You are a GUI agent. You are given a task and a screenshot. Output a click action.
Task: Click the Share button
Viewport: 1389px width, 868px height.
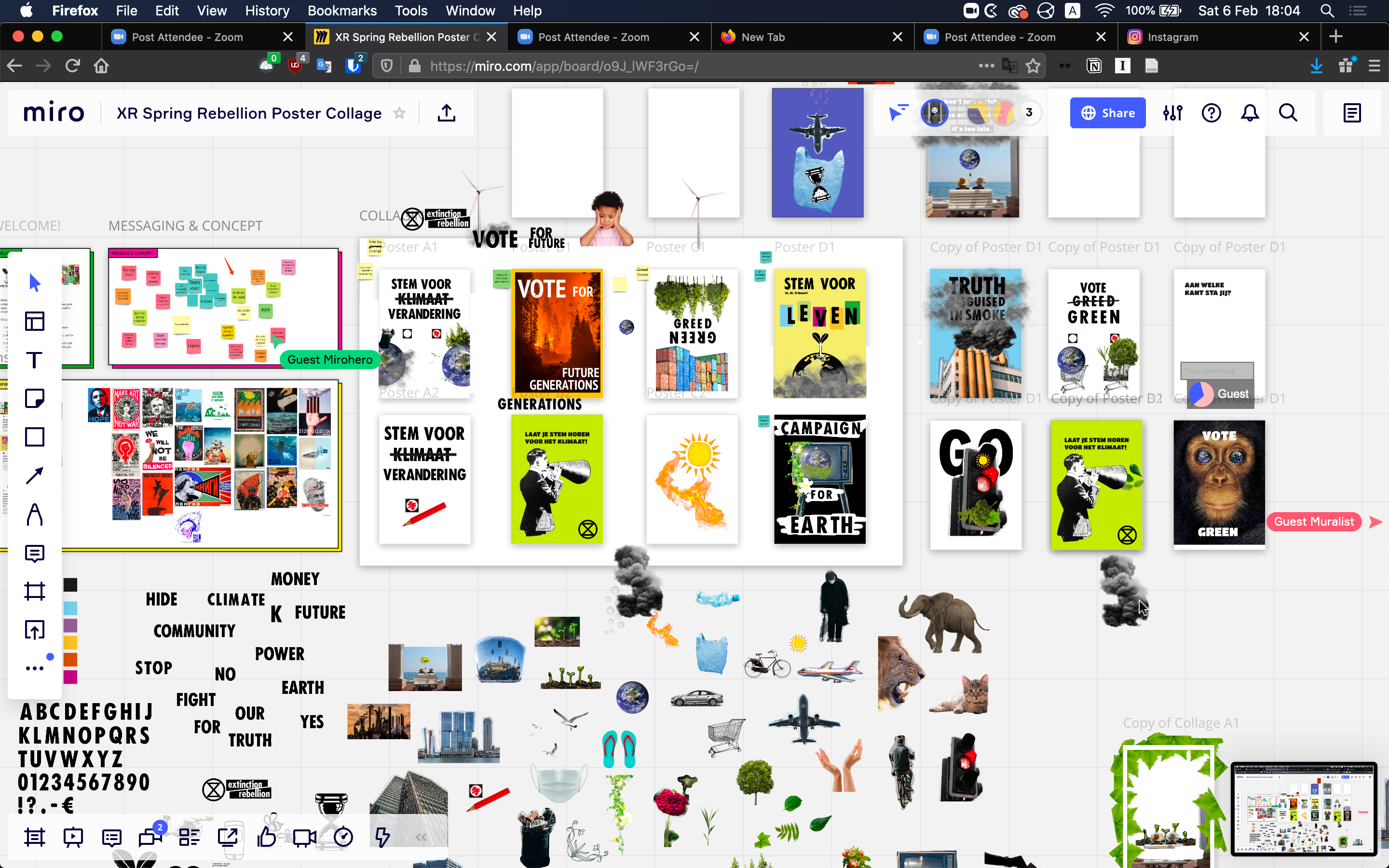[x=1107, y=113]
